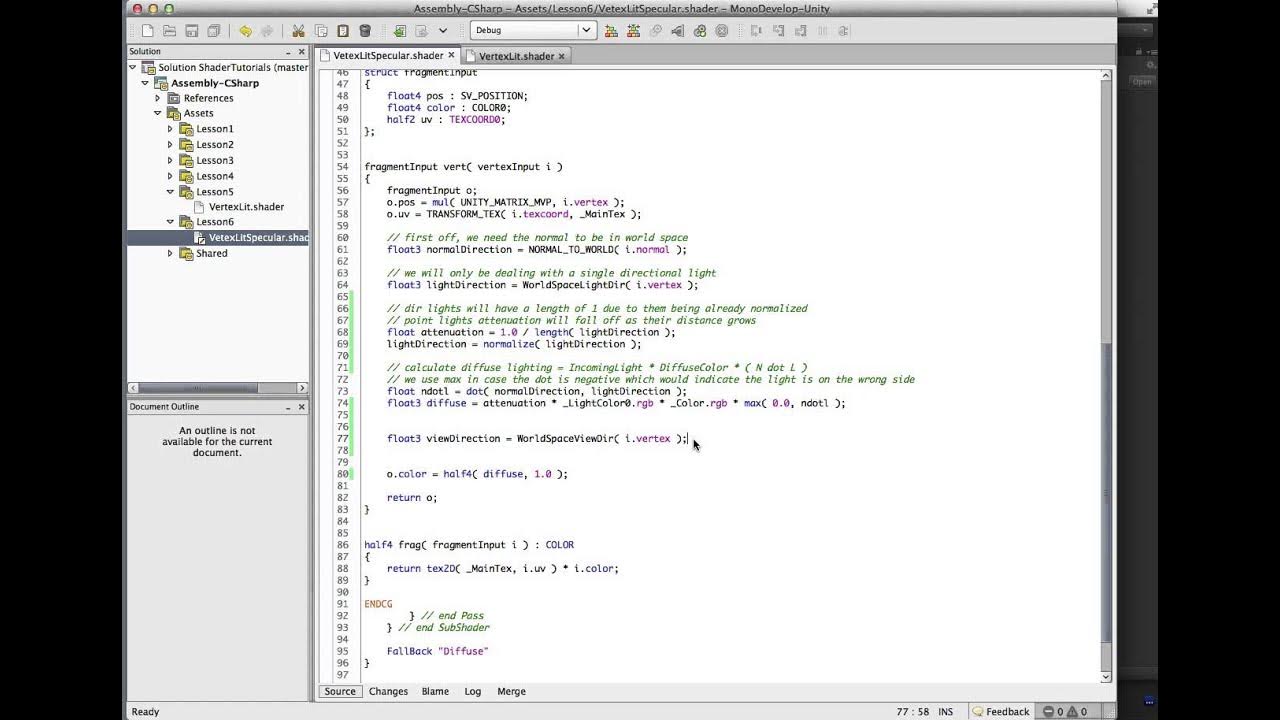Expand the Lesson3 folder
1280x720 pixels.
(170, 160)
